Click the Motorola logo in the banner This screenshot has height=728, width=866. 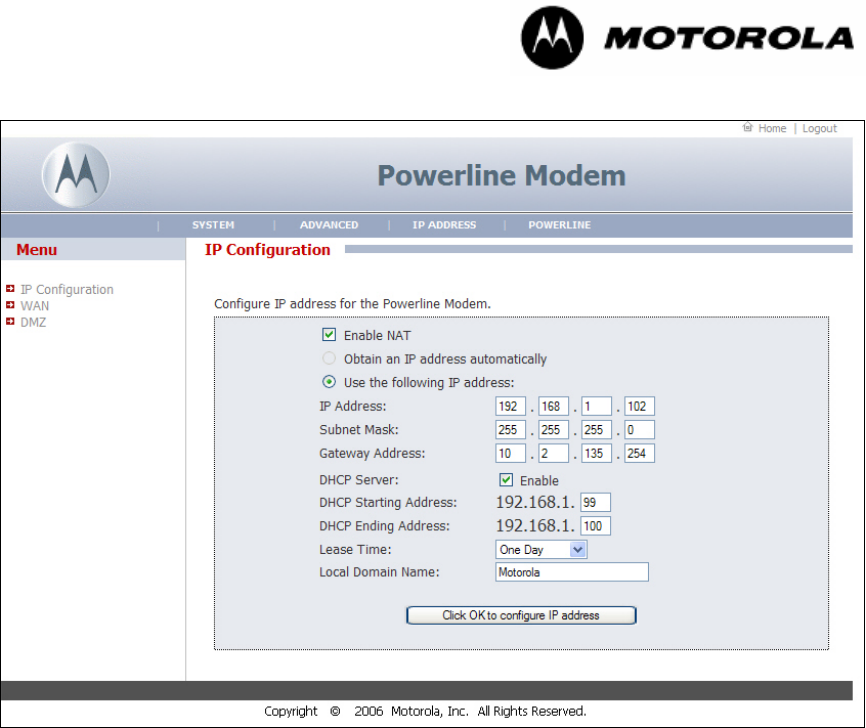[76, 175]
